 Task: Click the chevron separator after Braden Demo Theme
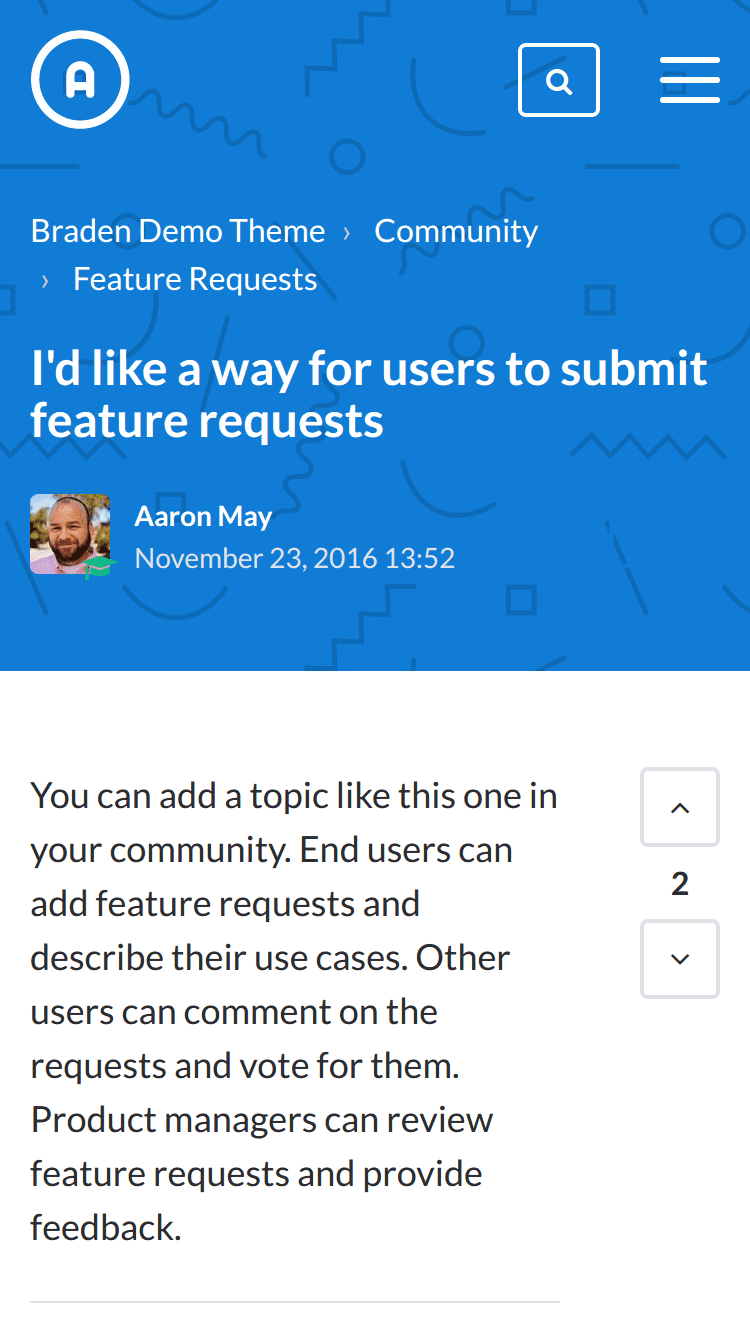pos(347,232)
